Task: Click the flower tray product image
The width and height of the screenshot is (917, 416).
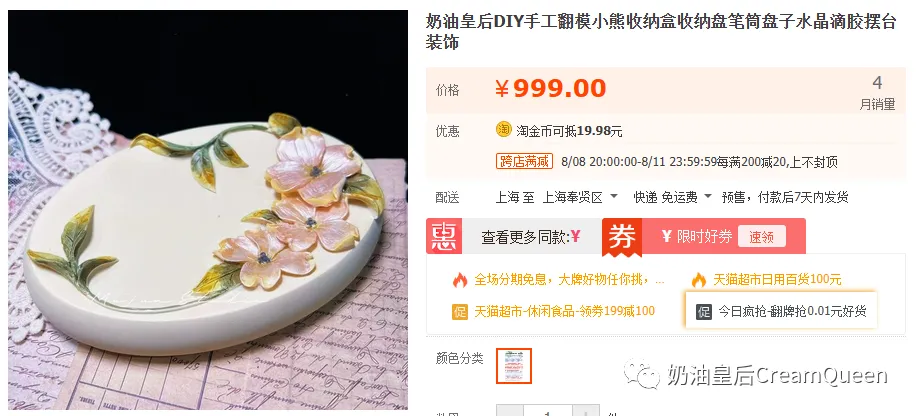Action: pyautogui.click(x=208, y=209)
